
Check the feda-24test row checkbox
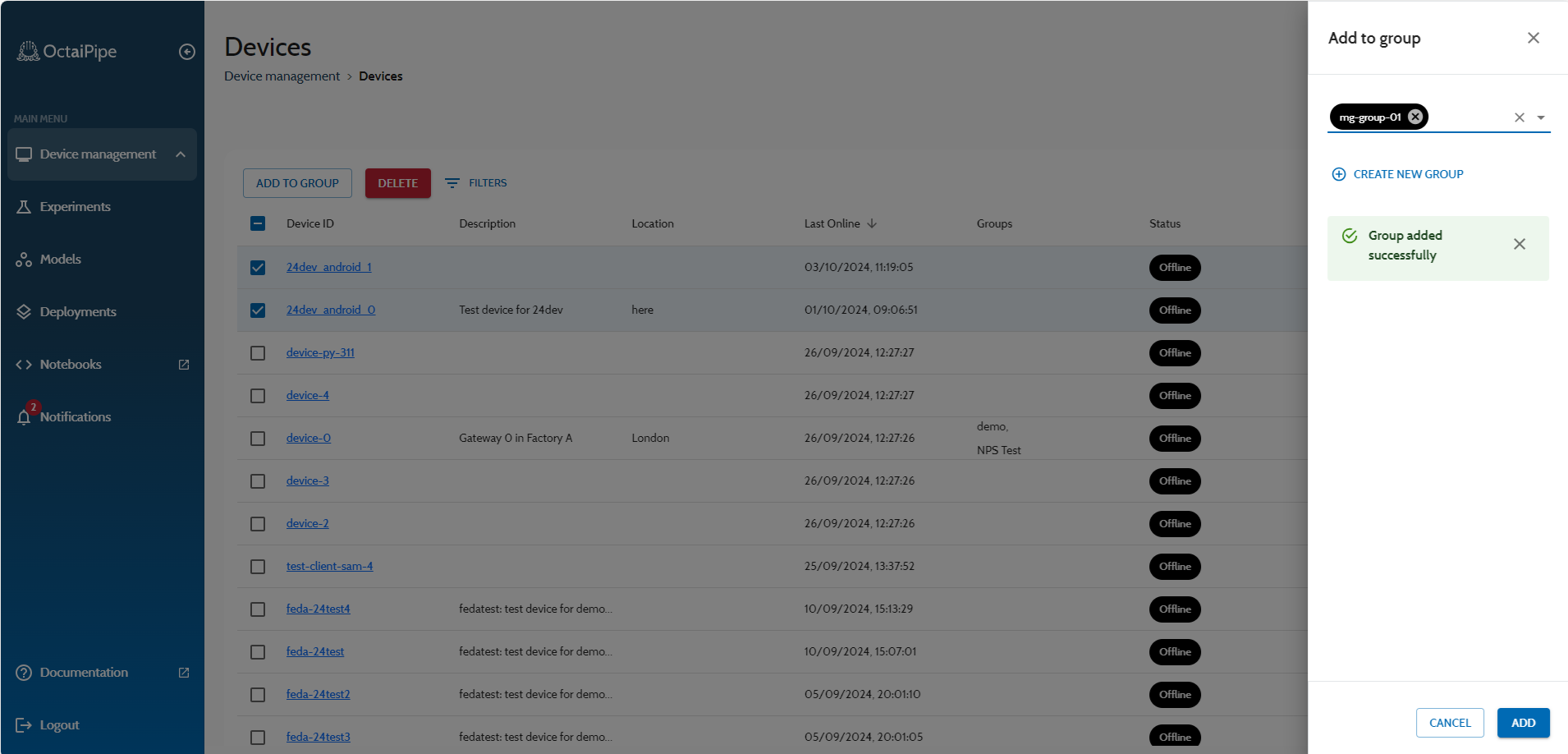coord(258,652)
